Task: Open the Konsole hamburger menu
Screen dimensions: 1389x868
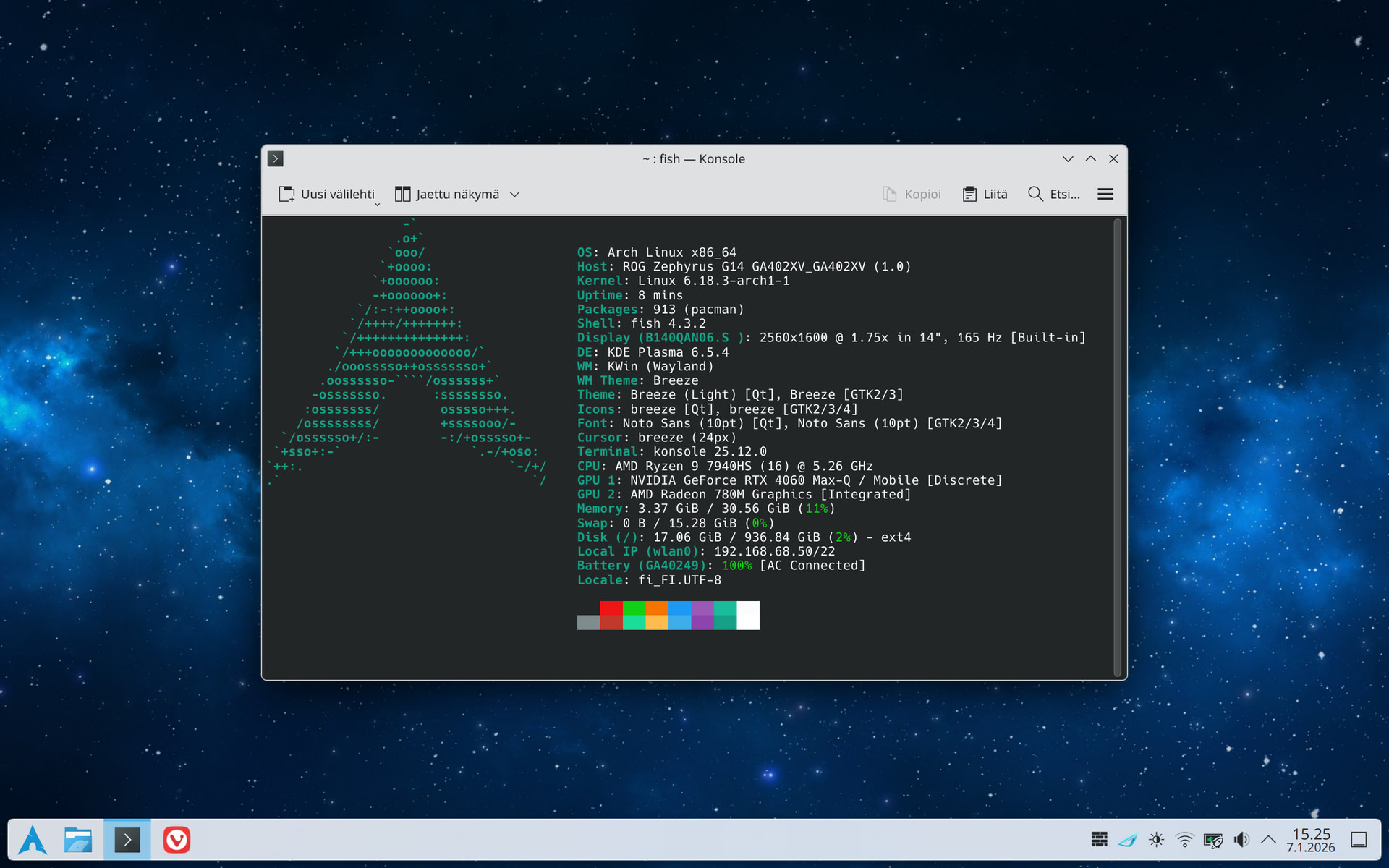Action: [1105, 194]
